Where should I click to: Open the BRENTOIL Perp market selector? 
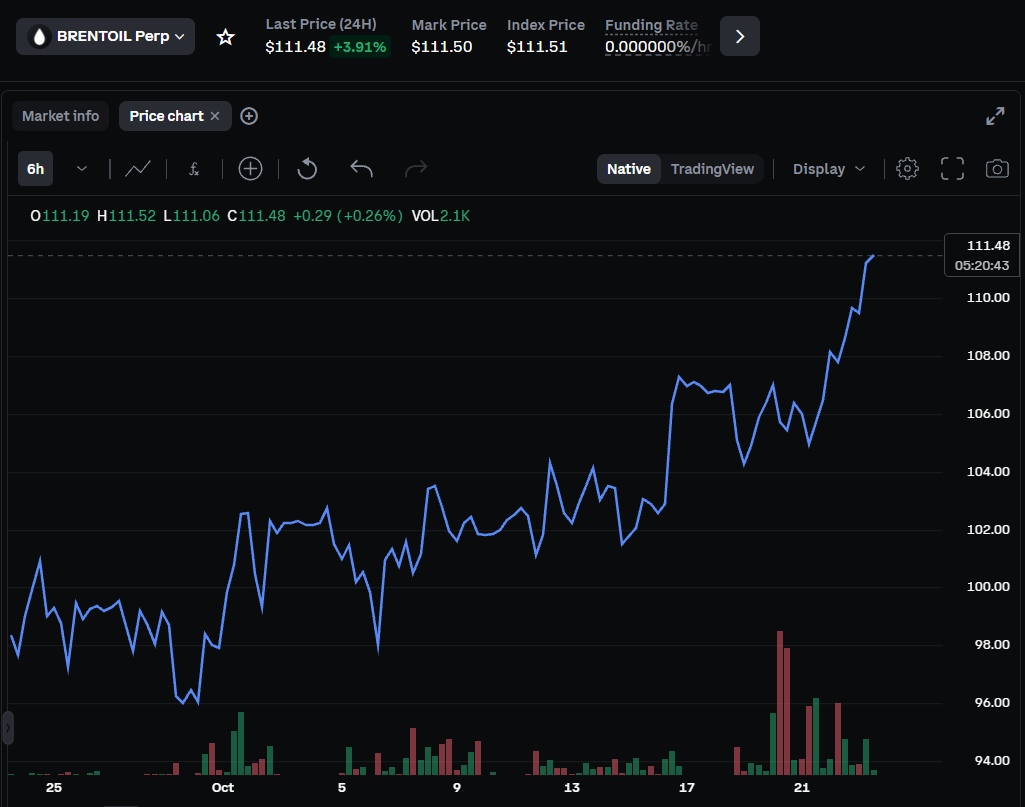point(105,37)
